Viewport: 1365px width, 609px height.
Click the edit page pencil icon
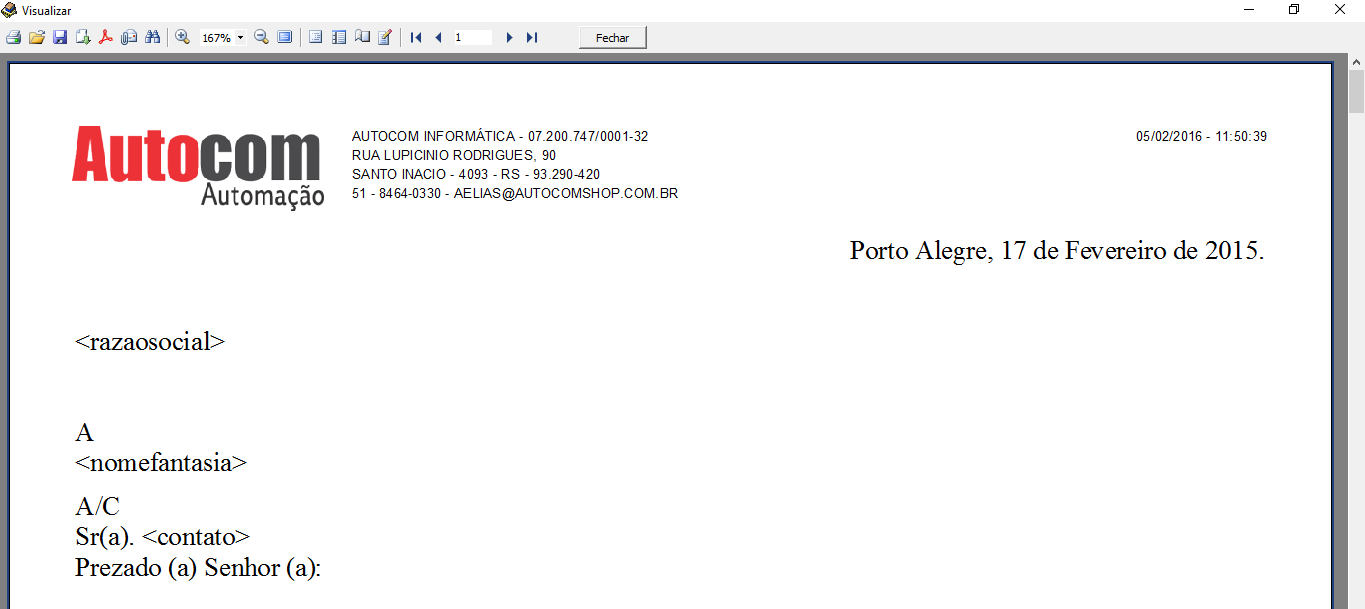[385, 37]
